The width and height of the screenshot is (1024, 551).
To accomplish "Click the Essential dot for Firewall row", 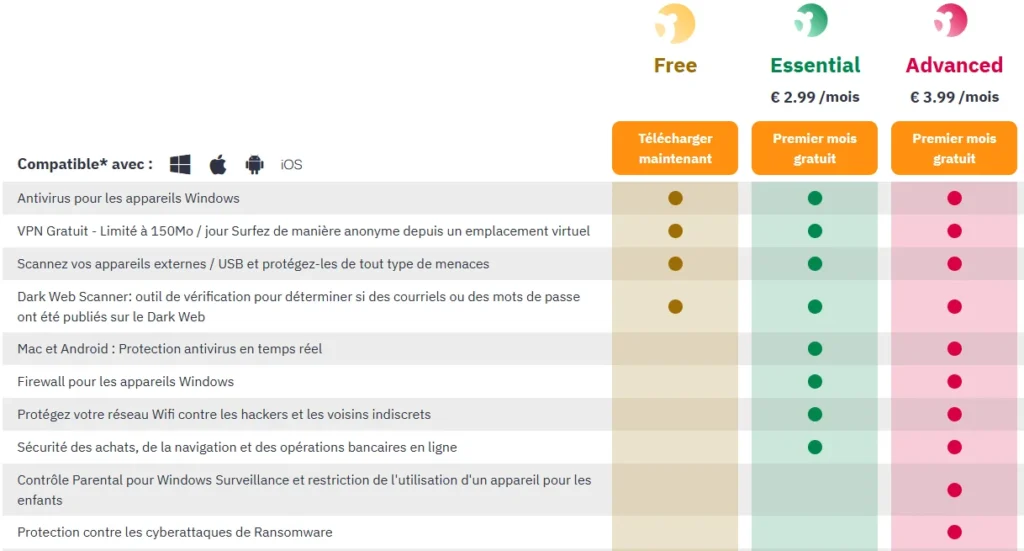I will (814, 381).
